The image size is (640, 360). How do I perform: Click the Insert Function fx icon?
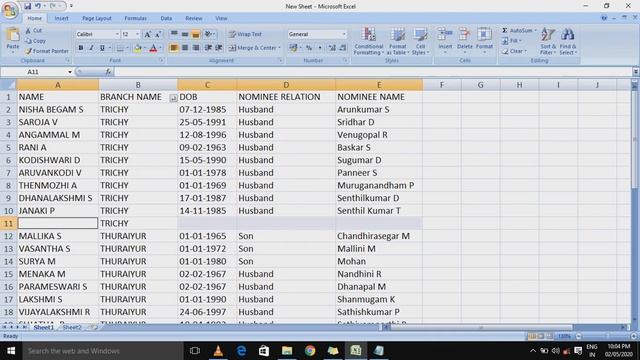pyautogui.click(x=108, y=72)
